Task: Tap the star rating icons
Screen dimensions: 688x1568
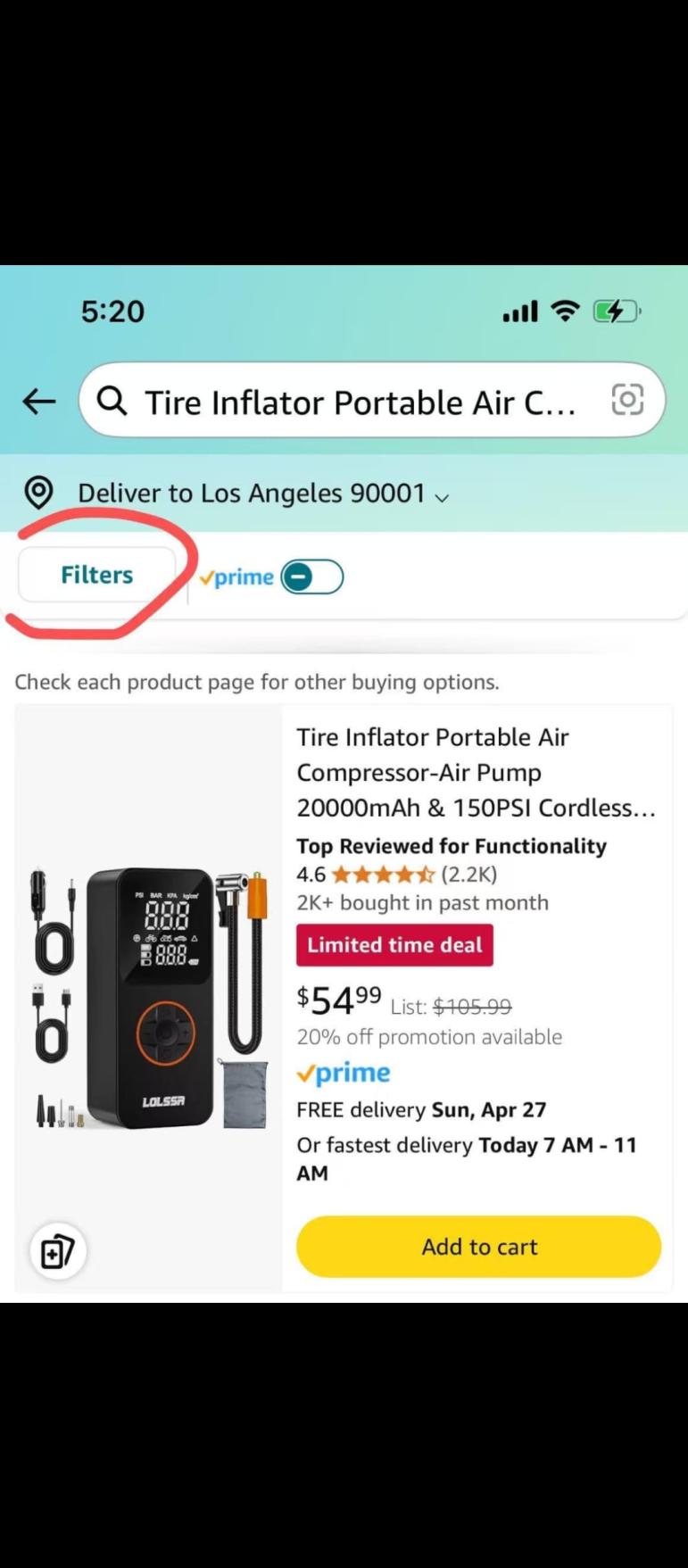Action: (x=383, y=875)
